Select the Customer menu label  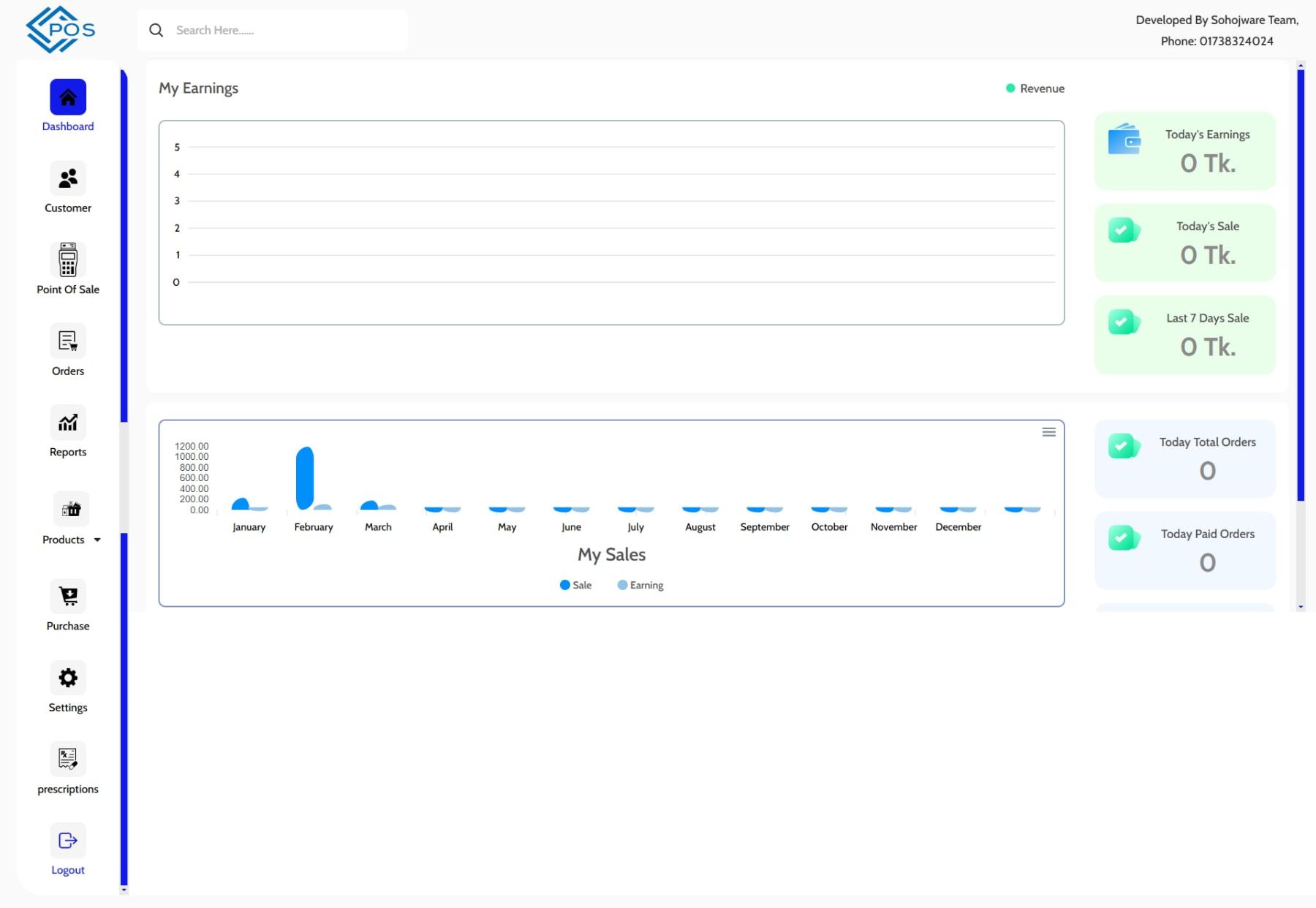pos(68,208)
